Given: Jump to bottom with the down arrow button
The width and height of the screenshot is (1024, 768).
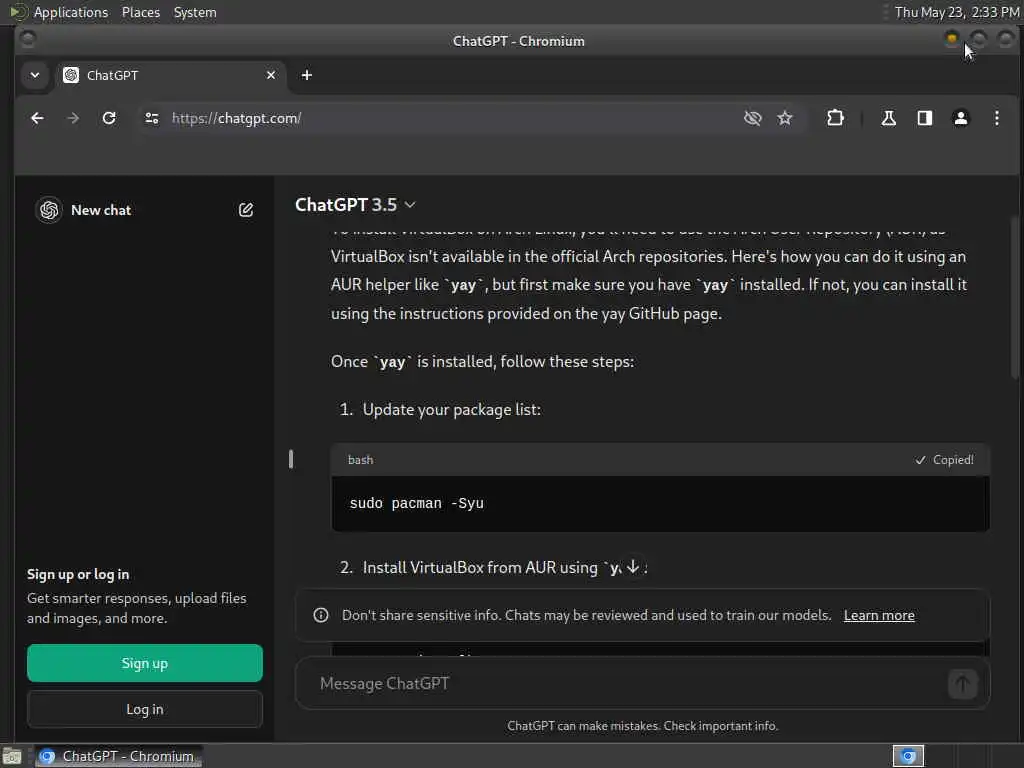Looking at the screenshot, I should [633, 567].
